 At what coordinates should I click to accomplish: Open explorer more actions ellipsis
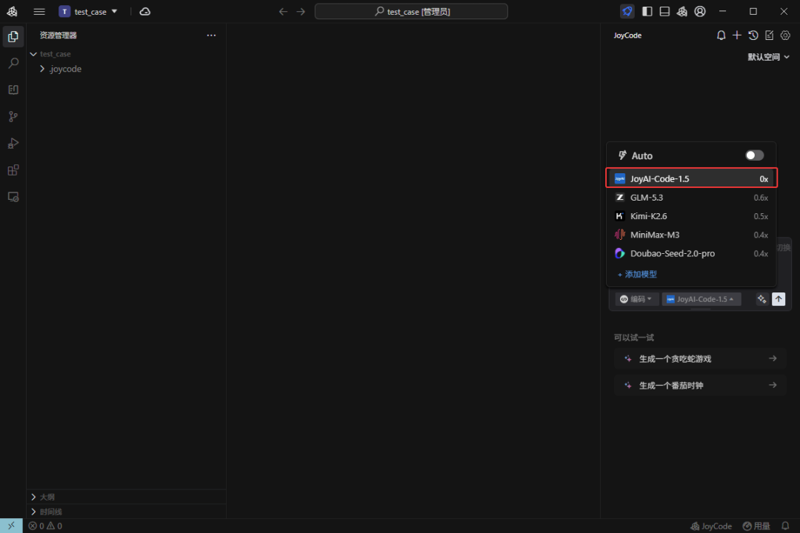(x=211, y=35)
